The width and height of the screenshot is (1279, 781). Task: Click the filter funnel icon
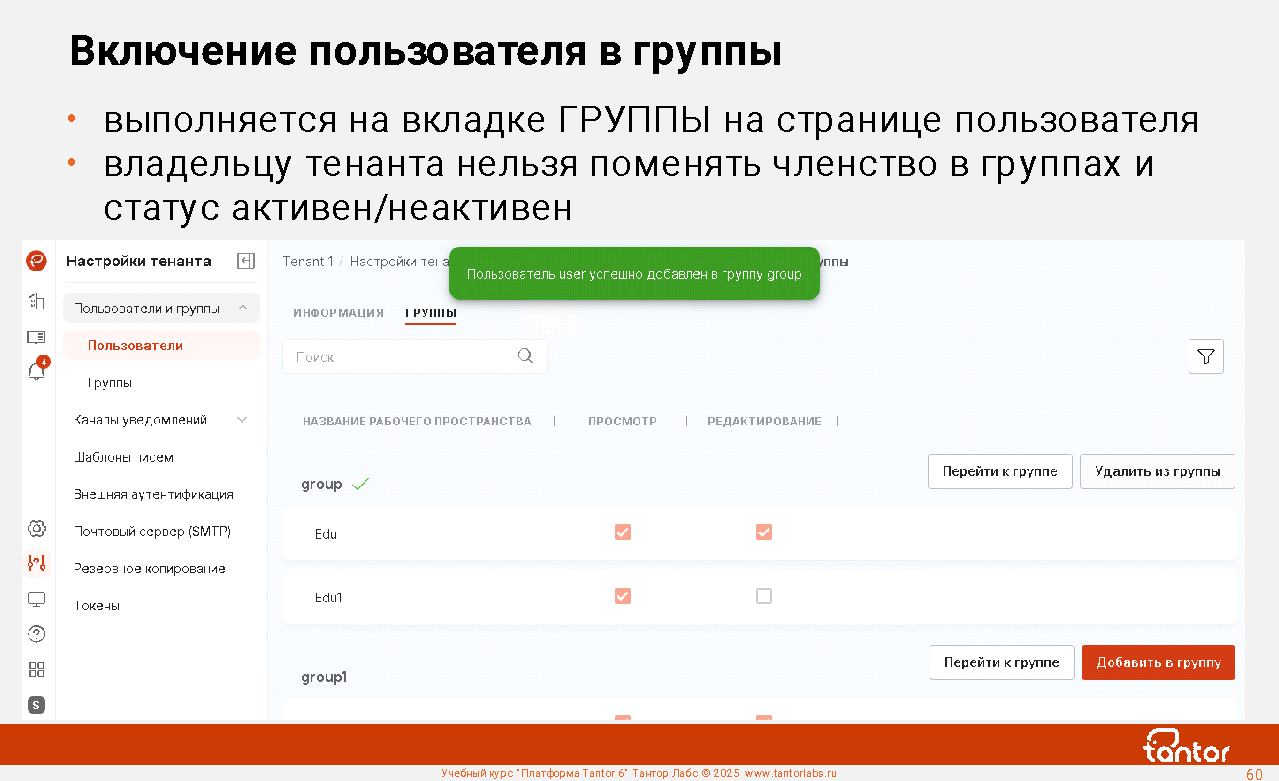click(x=1206, y=356)
